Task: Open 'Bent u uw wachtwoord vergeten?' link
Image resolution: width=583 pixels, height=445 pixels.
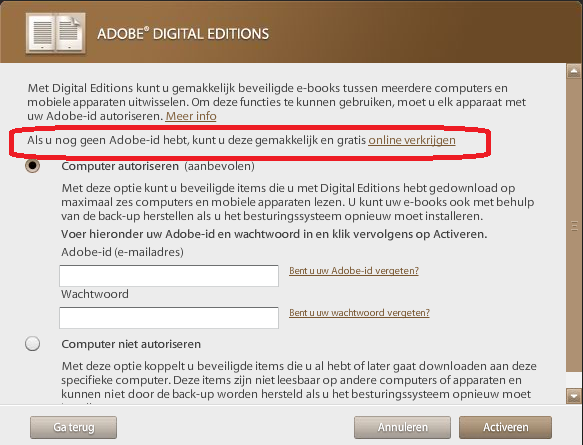Action: click(359, 313)
